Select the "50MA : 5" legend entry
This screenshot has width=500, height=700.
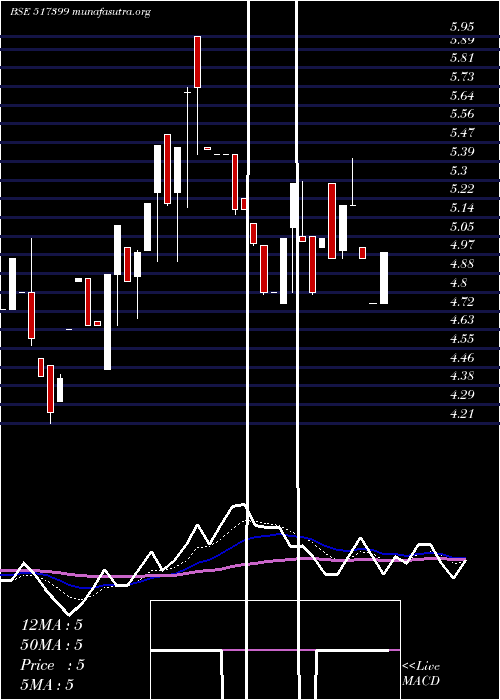pyautogui.click(x=52, y=645)
